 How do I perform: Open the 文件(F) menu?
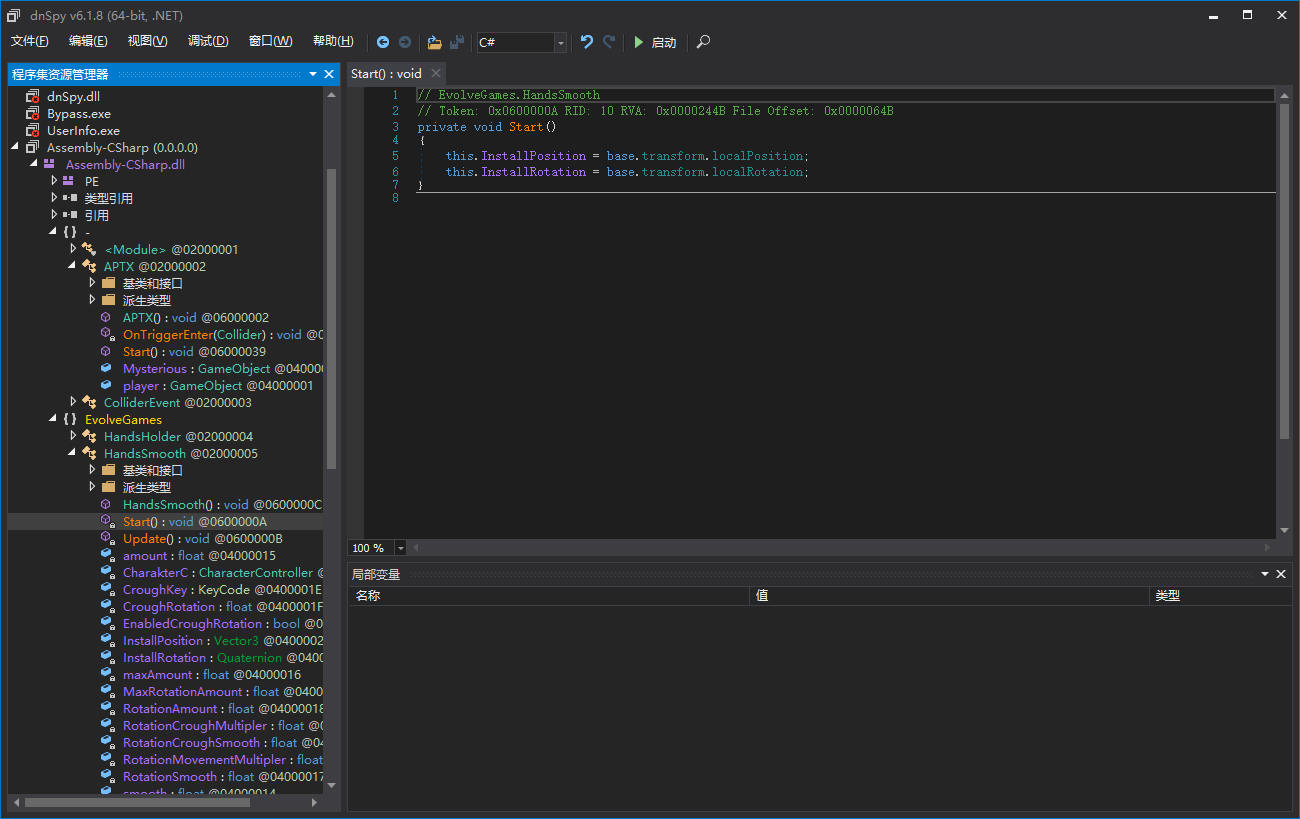[x=30, y=41]
